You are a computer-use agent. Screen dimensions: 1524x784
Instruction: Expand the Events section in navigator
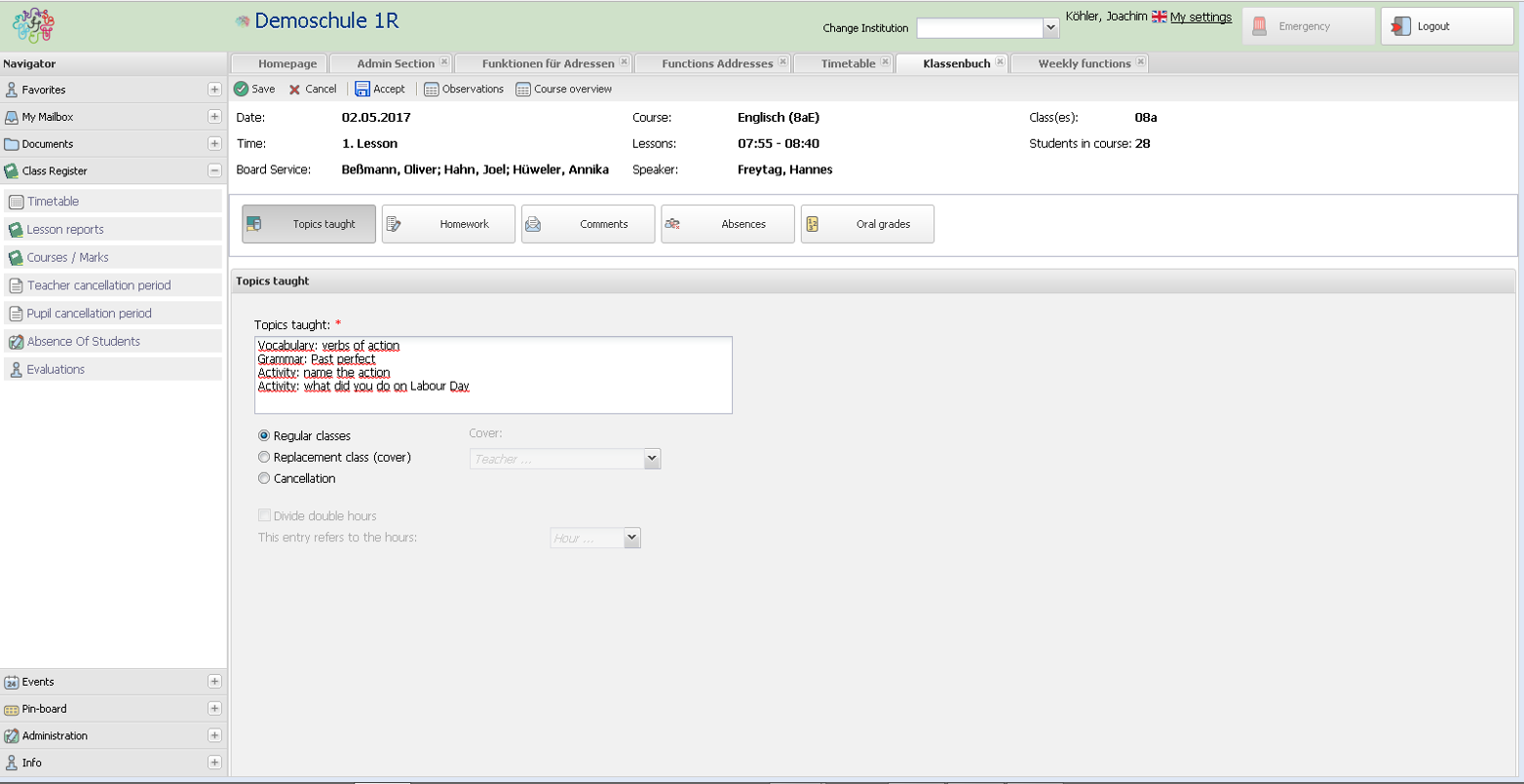click(214, 682)
